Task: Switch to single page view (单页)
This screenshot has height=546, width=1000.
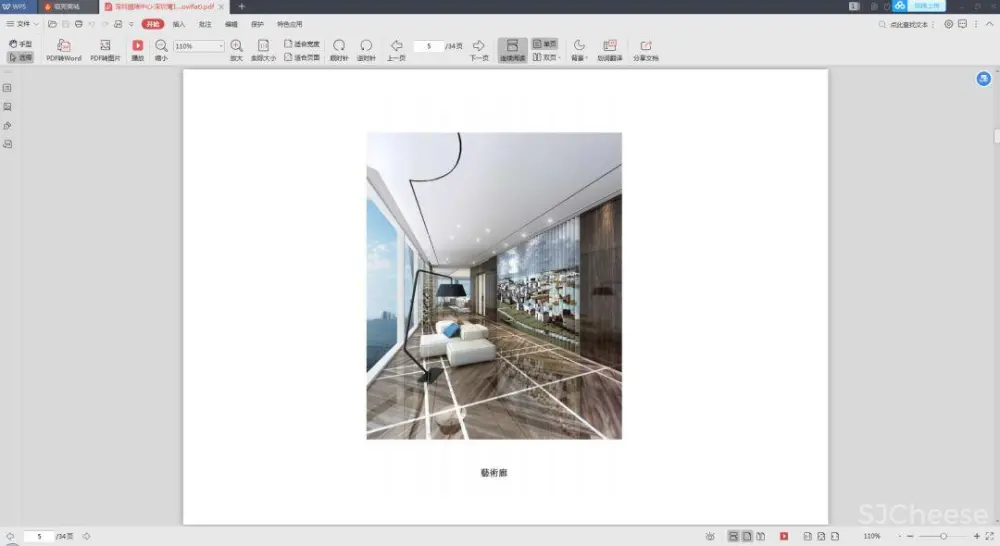Action: click(545, 44)
